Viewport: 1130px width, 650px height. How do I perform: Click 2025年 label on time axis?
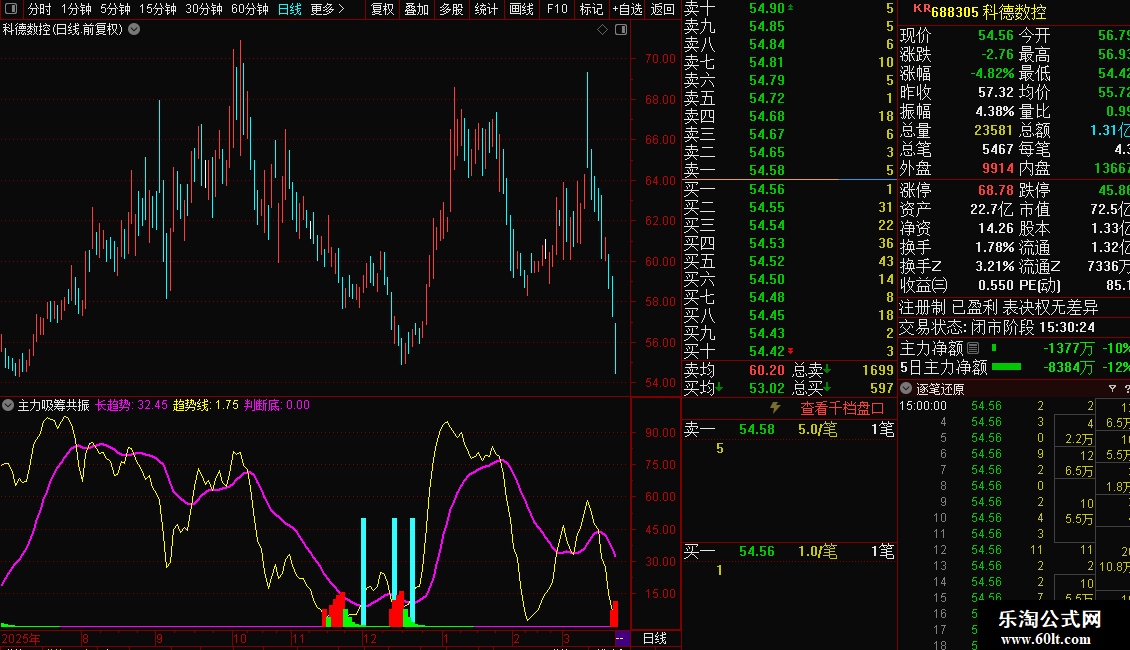tap(22, 638)
